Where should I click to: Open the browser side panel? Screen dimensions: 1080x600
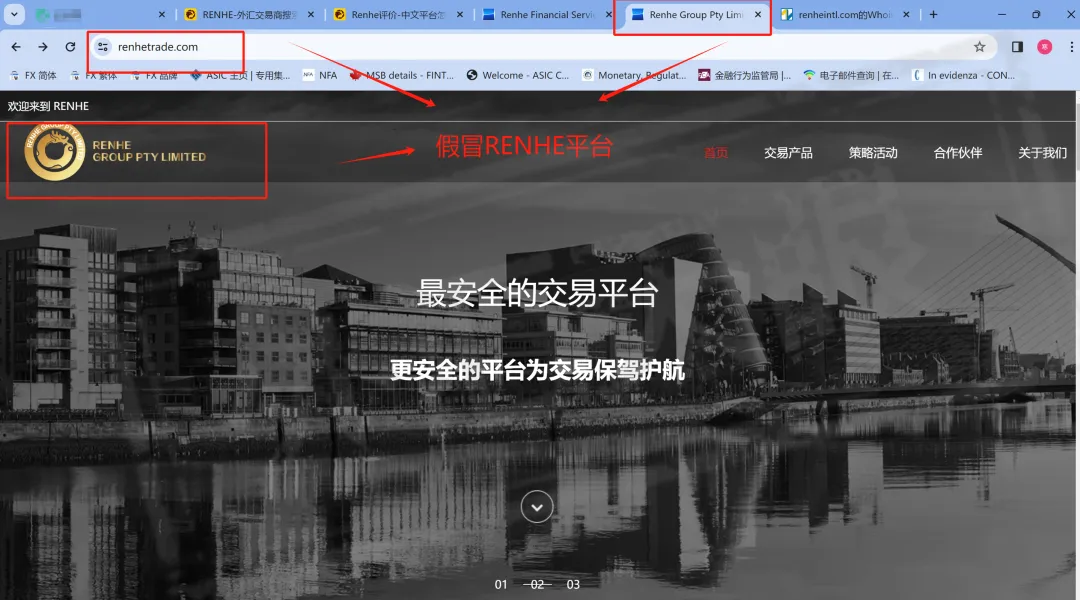[1017, 47]
